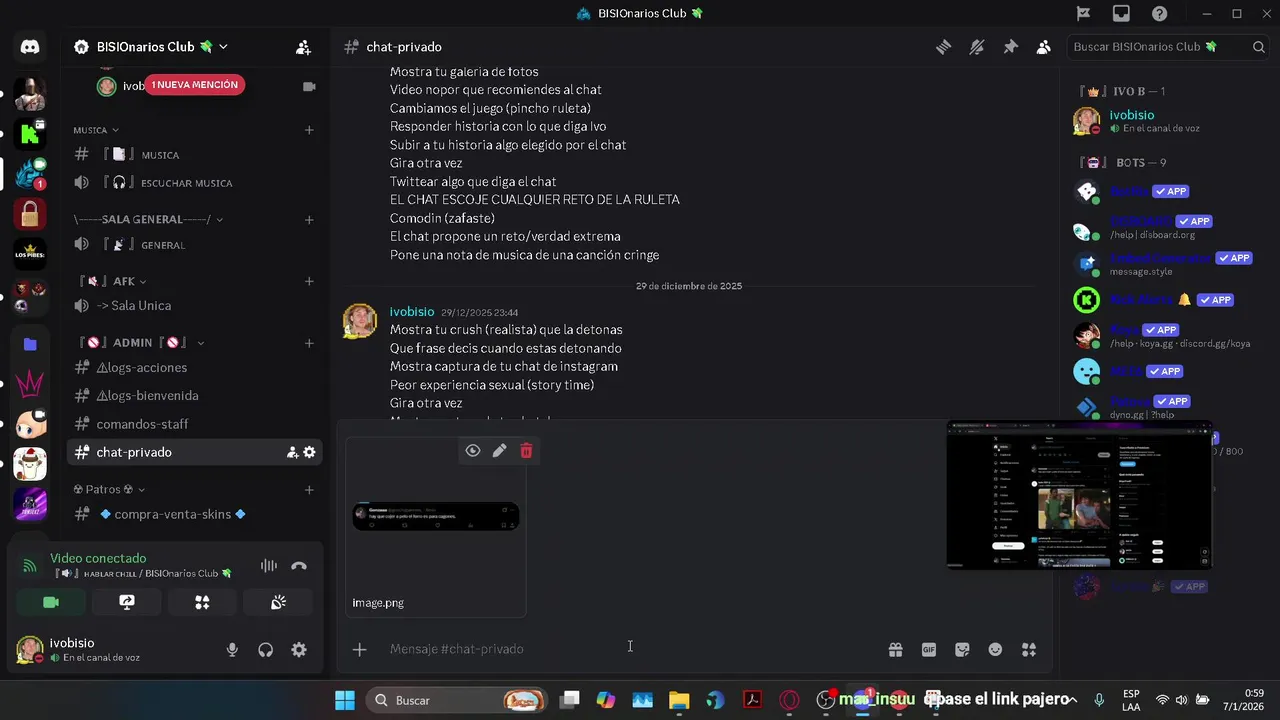Viewport: 1280px width, 720px height.
Task: Deafen headphones toggle
Action: [x=265, y=650]
